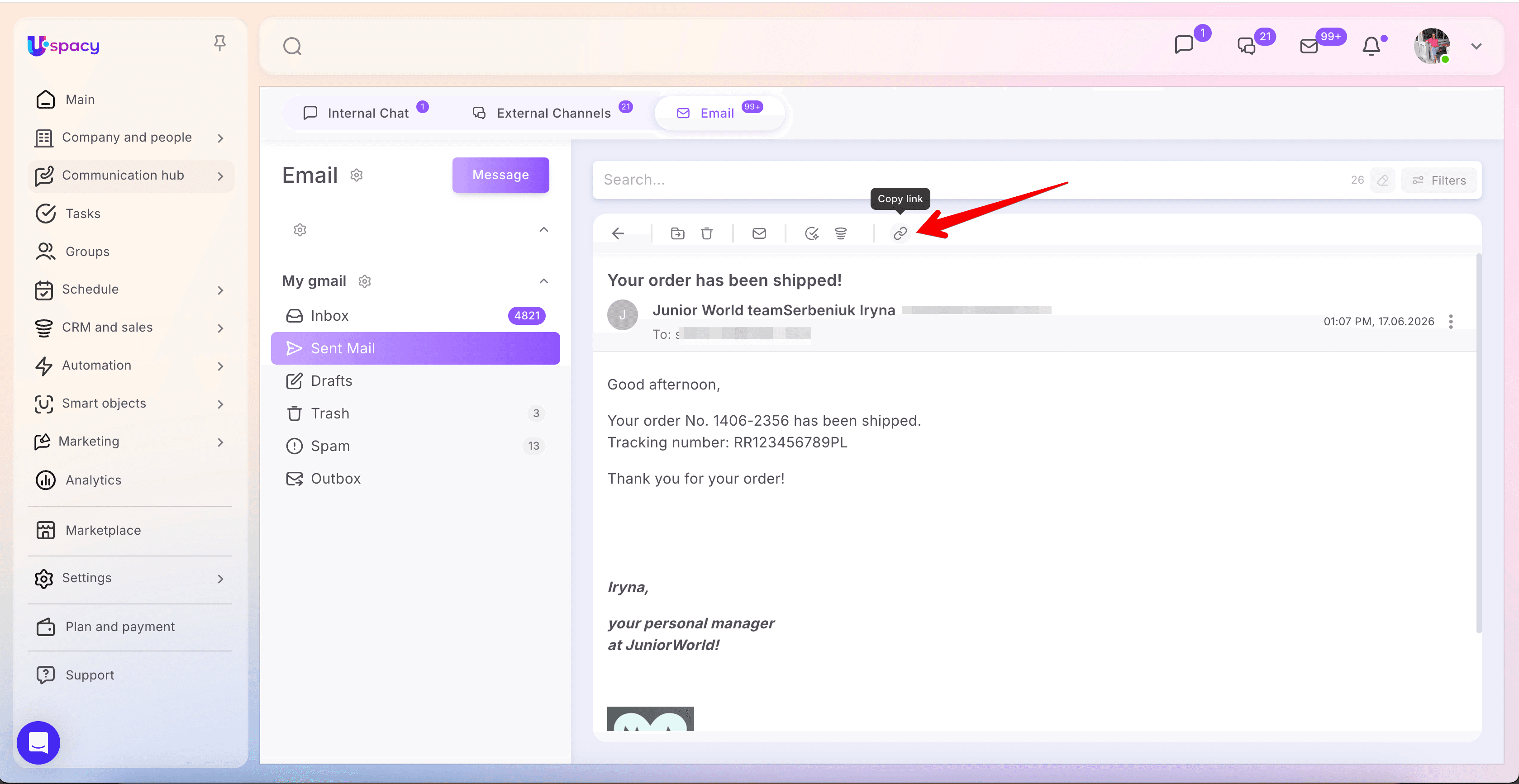Expand CRM and sales menu
1519x784 pixels.
coord(130,327)
